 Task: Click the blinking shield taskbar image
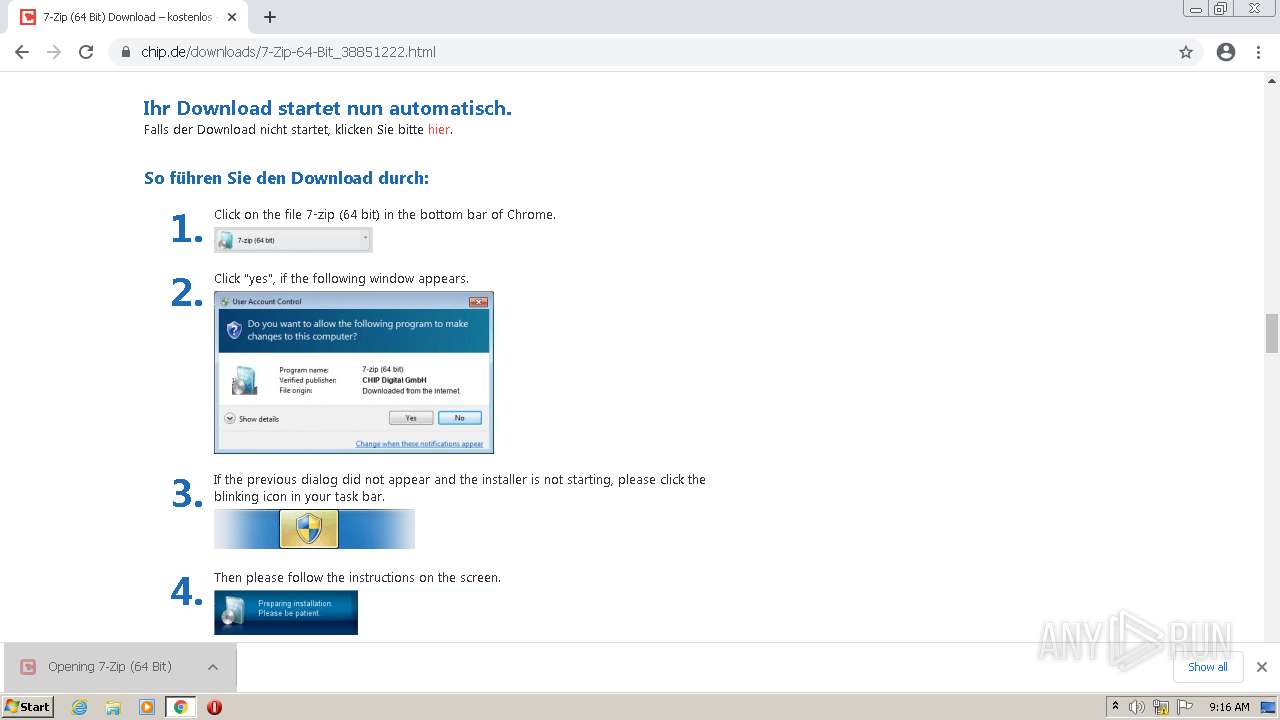point(314,529)
